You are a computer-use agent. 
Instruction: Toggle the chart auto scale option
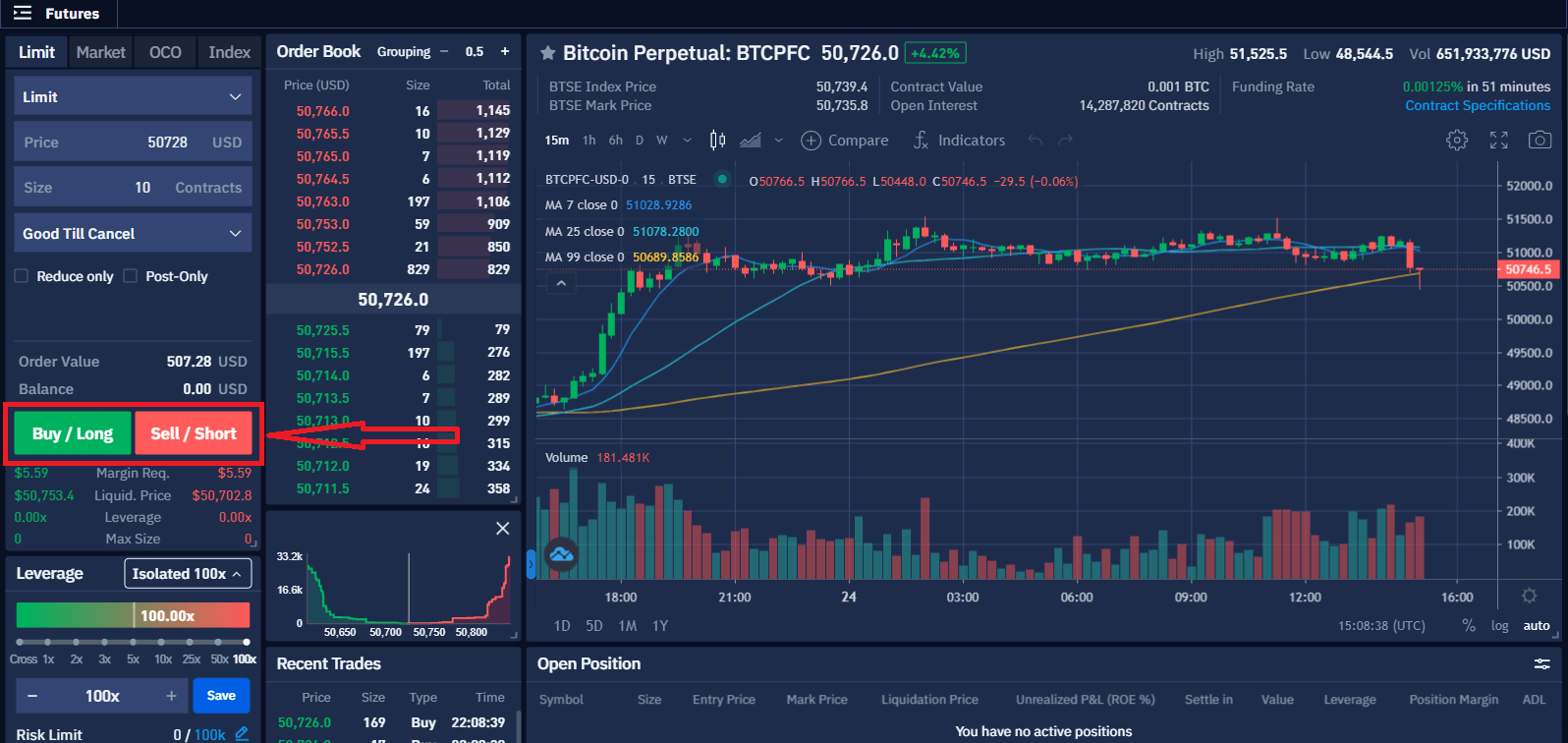pos(1536,625)
